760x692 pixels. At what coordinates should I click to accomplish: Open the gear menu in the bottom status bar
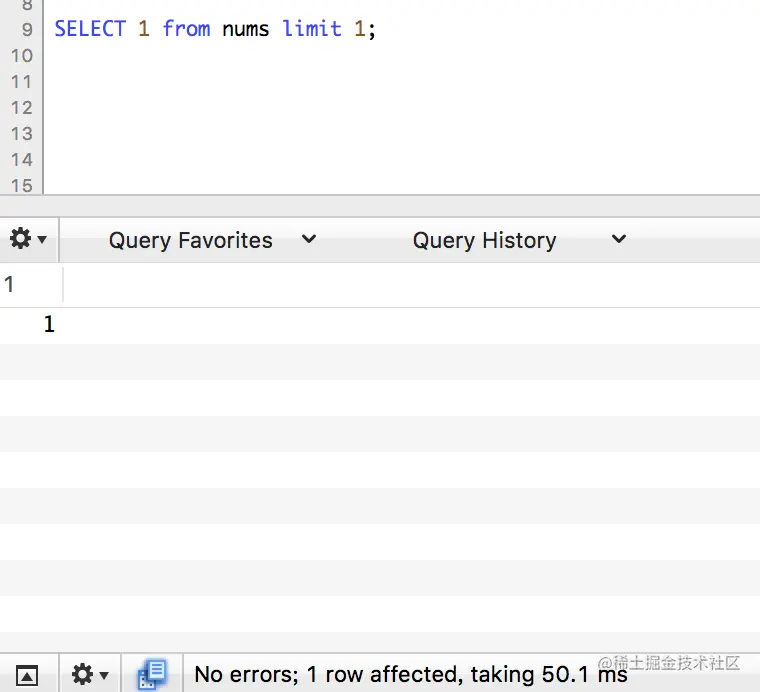(90, 674)
